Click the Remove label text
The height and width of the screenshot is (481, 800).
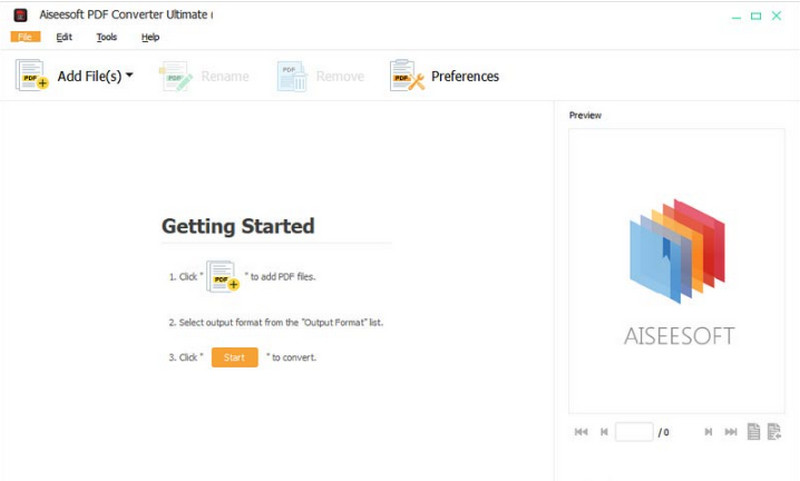(x=340, y=76)
